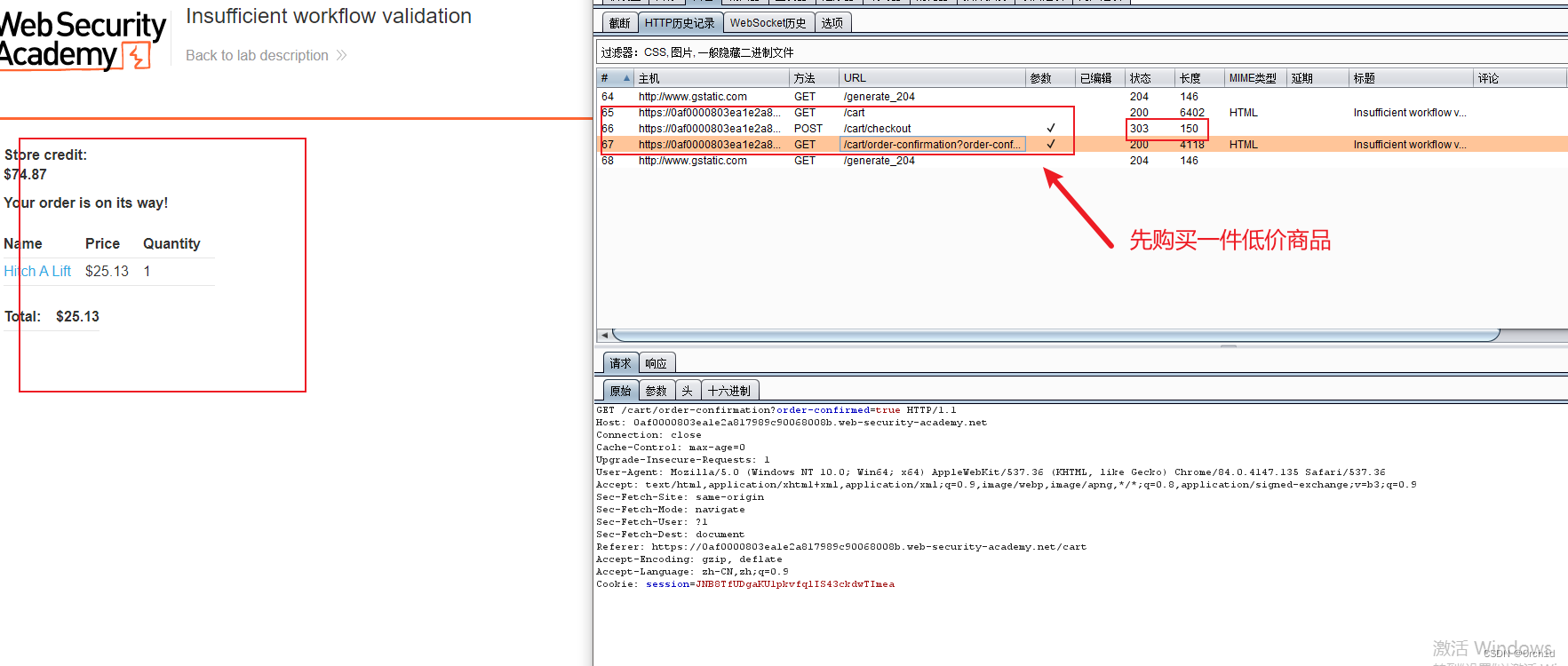Click the 过滤器 filter bar
The image size is (1568, 666).
click(x=1081, y=52)
